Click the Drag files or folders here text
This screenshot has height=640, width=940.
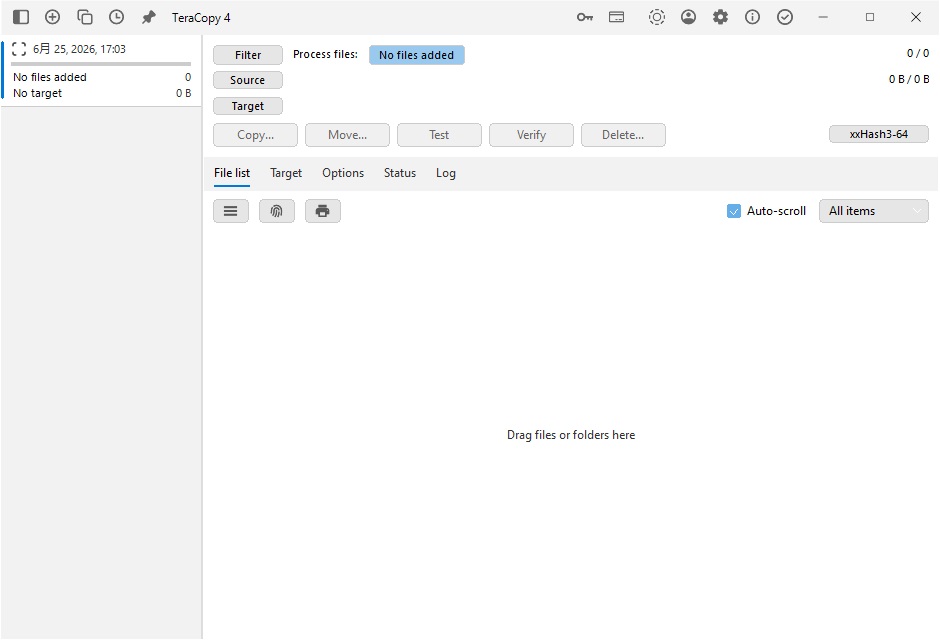coord(571,435)
